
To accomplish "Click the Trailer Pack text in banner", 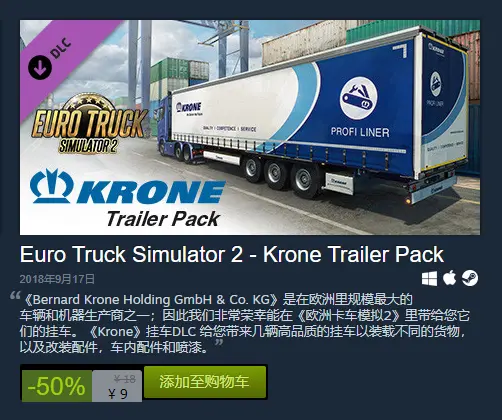I will (x=163, y=219).
